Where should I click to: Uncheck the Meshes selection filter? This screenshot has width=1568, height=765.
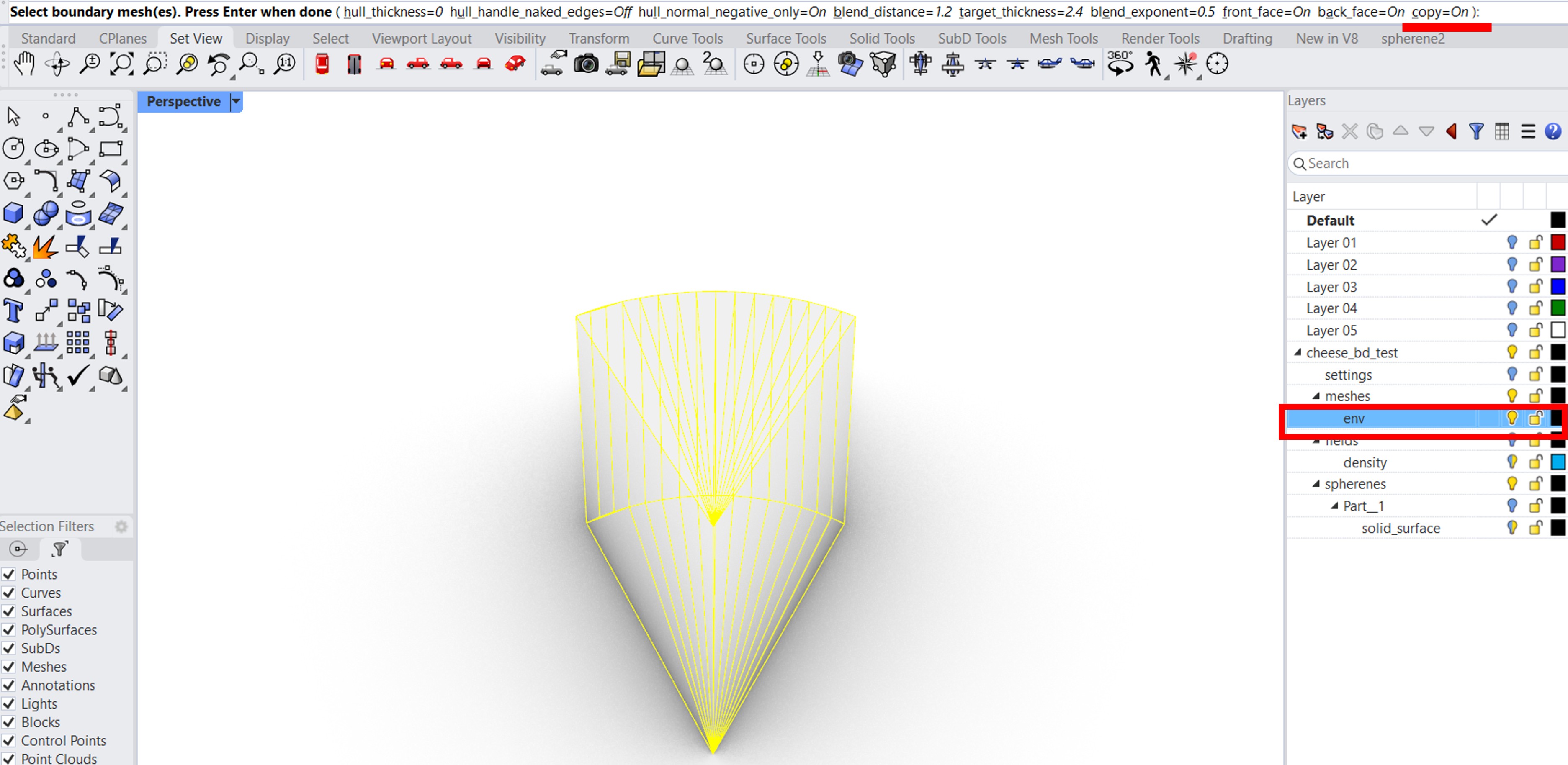point(8,667)
